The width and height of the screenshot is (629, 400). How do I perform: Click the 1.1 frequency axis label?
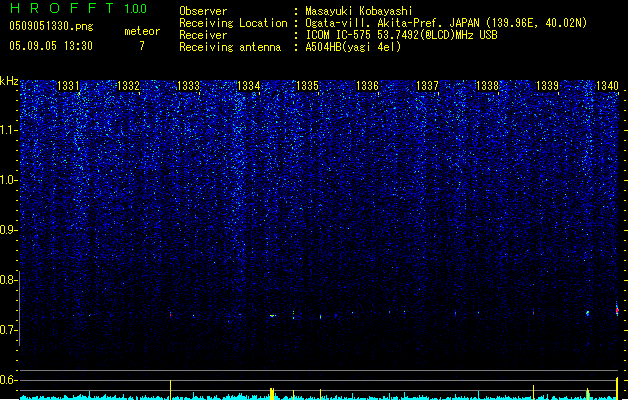pyautogui.click(x=8, y=130)
